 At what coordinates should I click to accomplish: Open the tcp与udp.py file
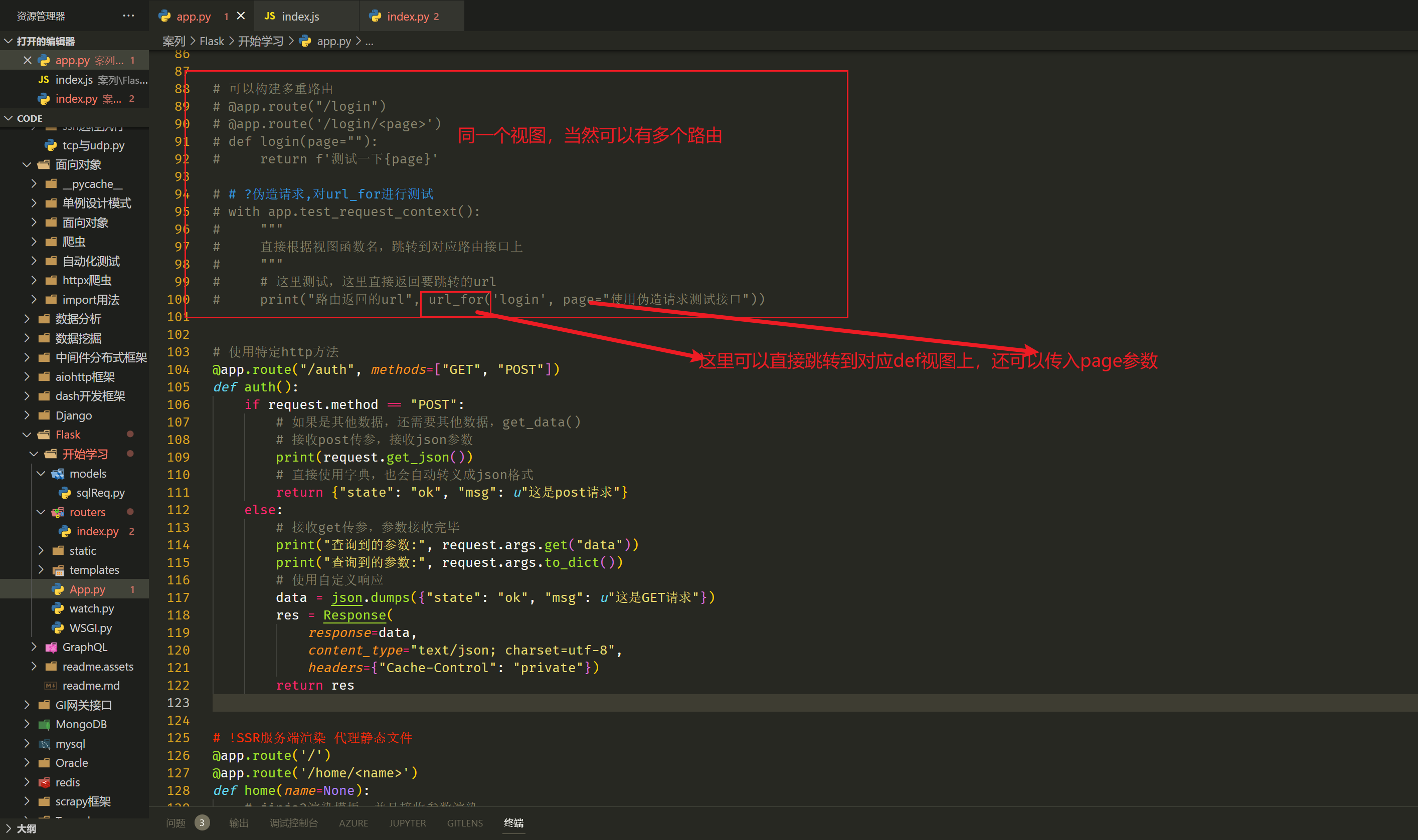pyautogui.click(x=93, y=145)
